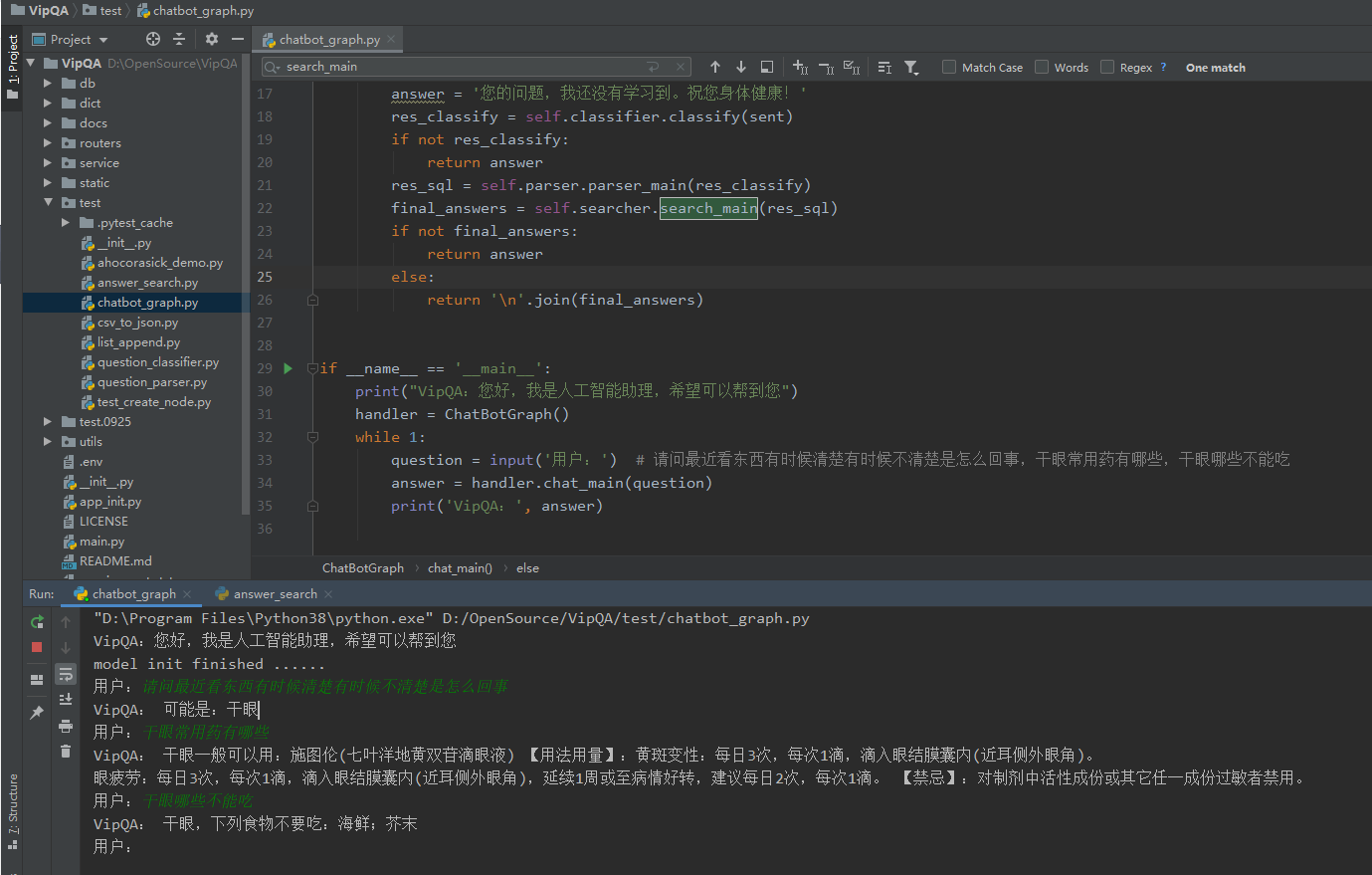This screenshot has height=875, width=1372.
Task: Go to next search occurrence arrow
Action: tap(741, 67)
